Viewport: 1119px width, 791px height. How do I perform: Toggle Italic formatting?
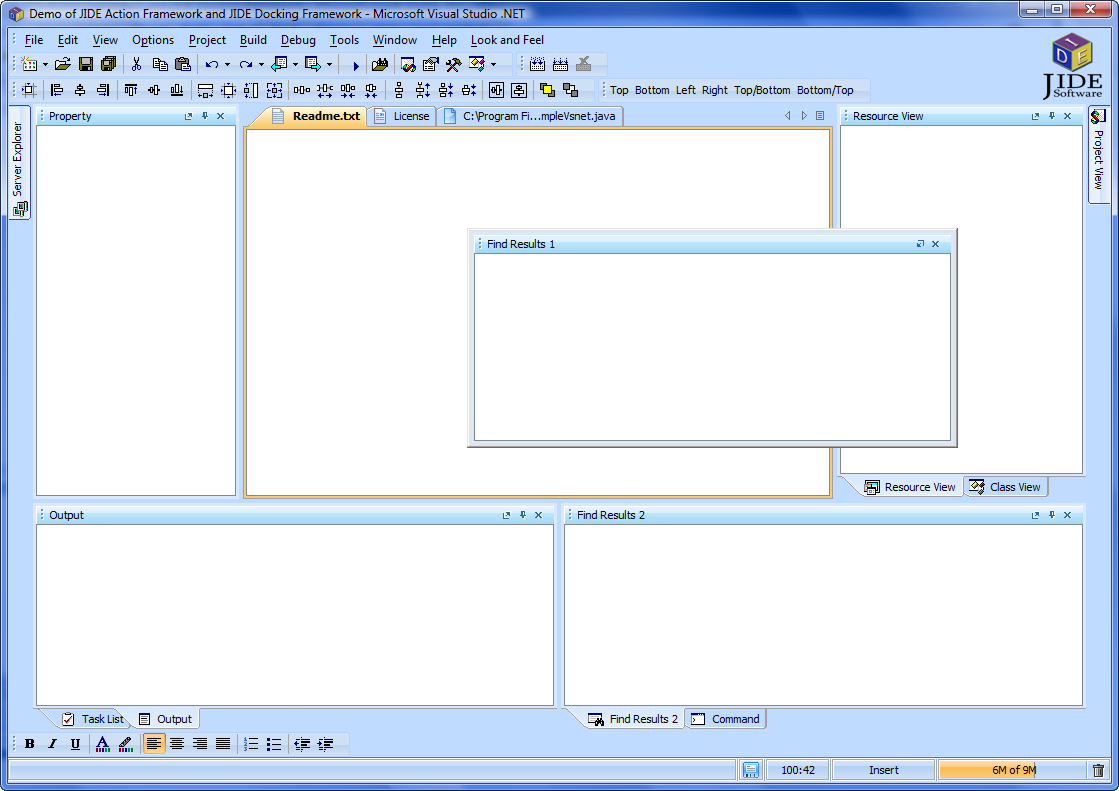click(x=52, y=744)
